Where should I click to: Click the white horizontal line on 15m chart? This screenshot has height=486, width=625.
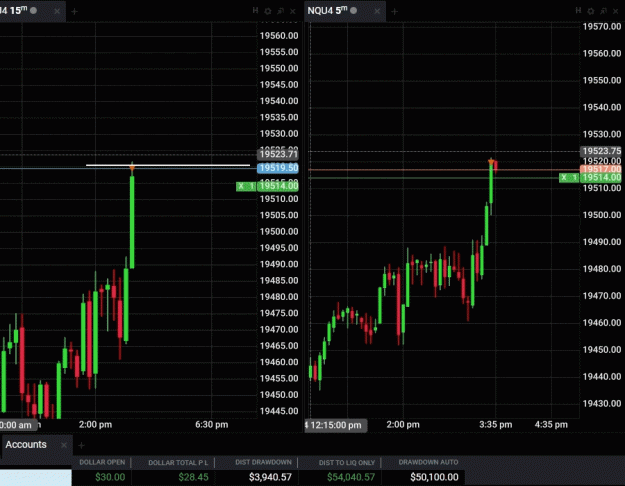pyautogui.click(x=168, y=165)
